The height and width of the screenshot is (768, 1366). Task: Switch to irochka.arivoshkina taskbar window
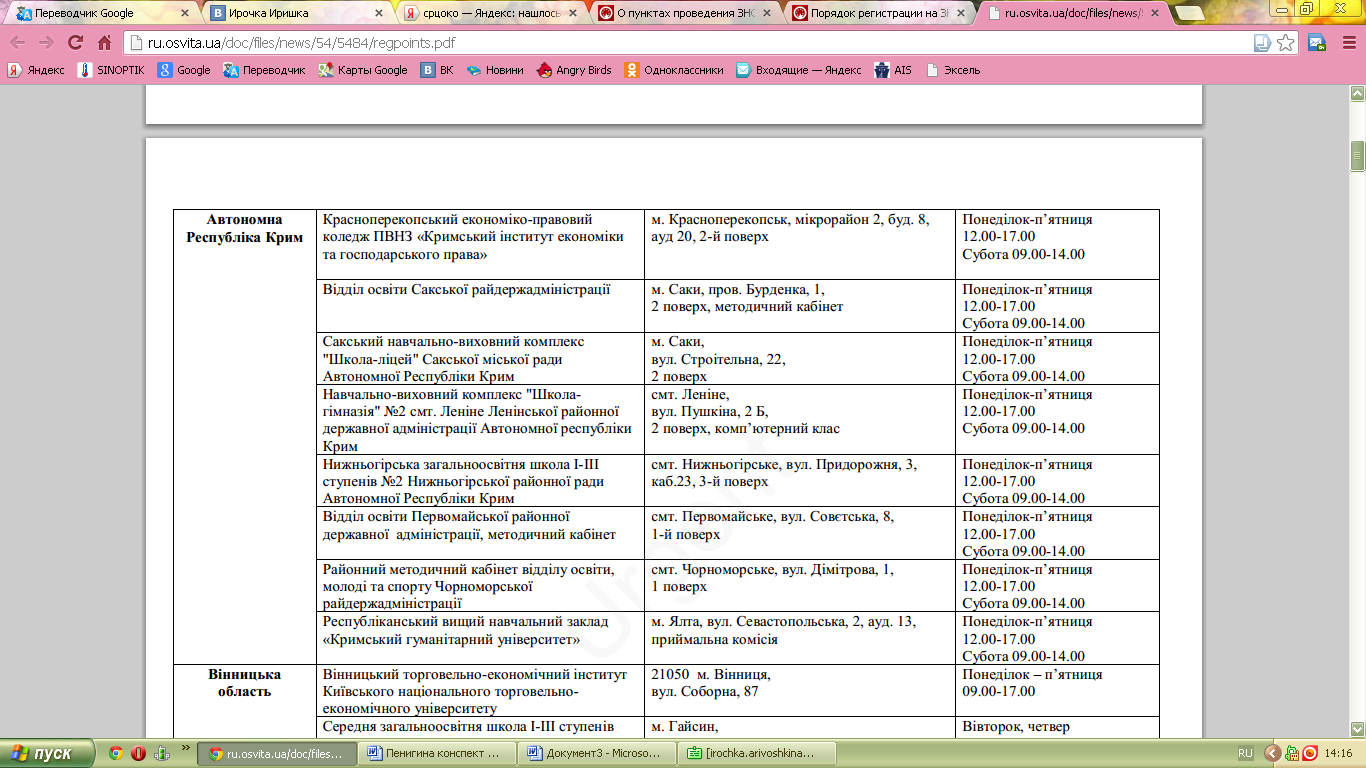[757, 753]
